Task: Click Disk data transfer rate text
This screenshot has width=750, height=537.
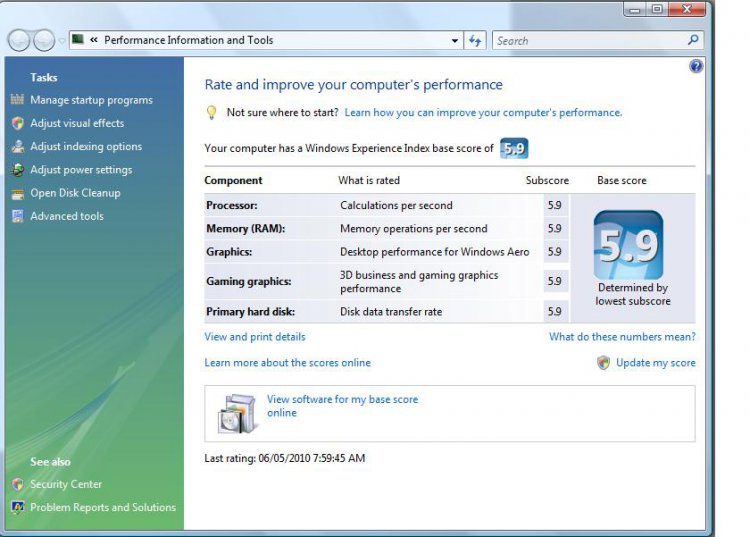Action: (x=391, y=312)
